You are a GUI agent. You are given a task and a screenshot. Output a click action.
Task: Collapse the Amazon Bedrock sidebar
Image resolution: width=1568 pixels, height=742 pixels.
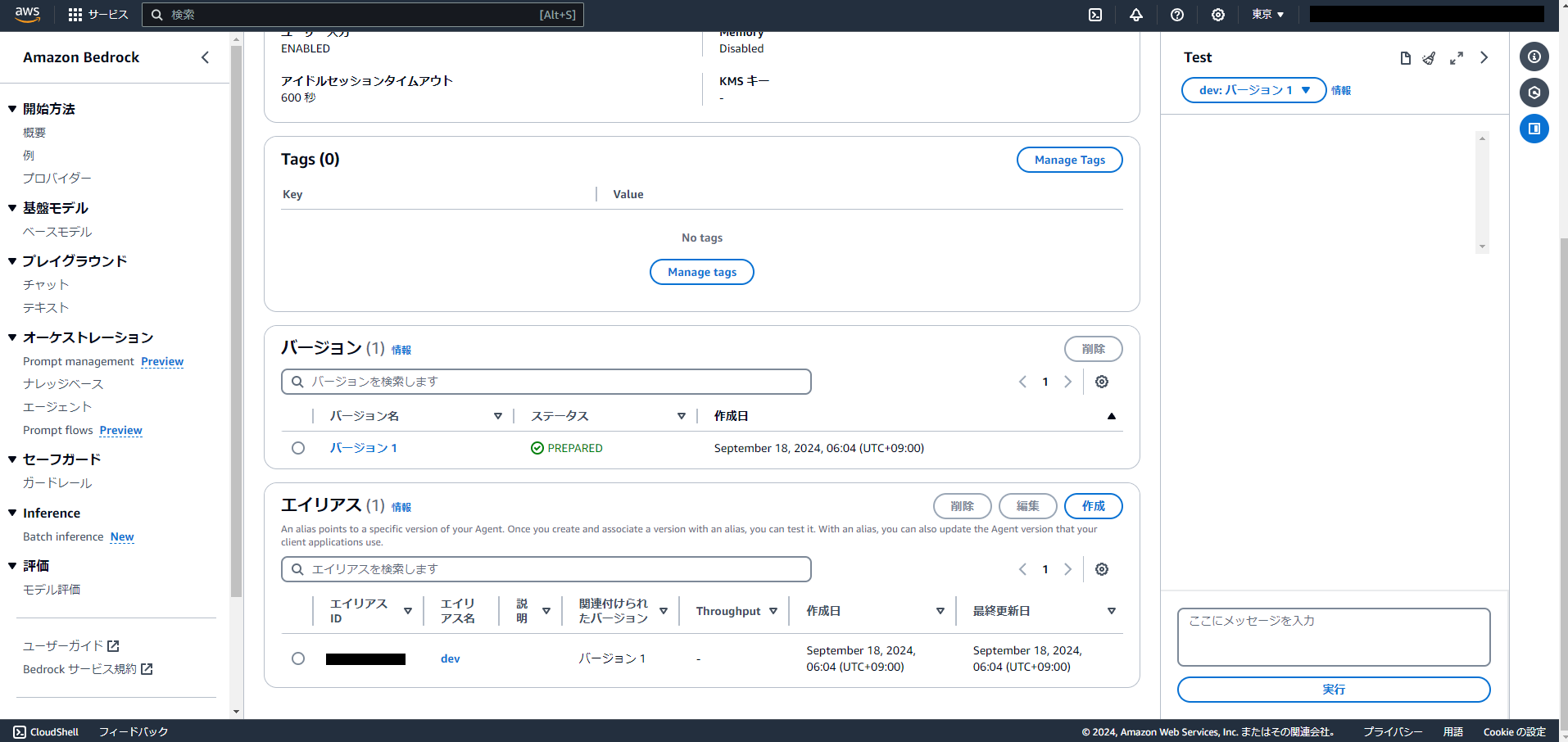[x=205, y=57]
